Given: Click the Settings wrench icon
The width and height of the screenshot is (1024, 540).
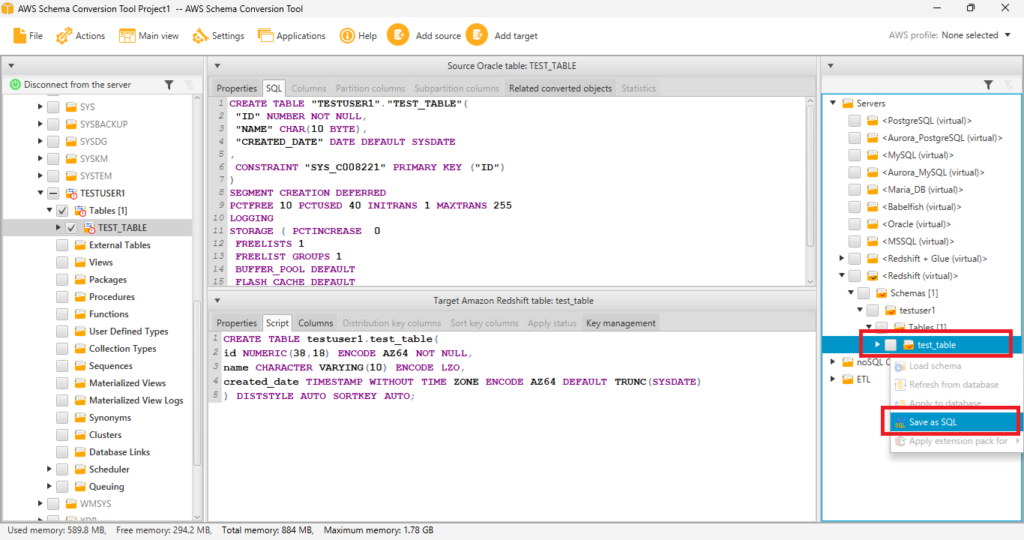Looking at the screenshot, I should (200, 35).
